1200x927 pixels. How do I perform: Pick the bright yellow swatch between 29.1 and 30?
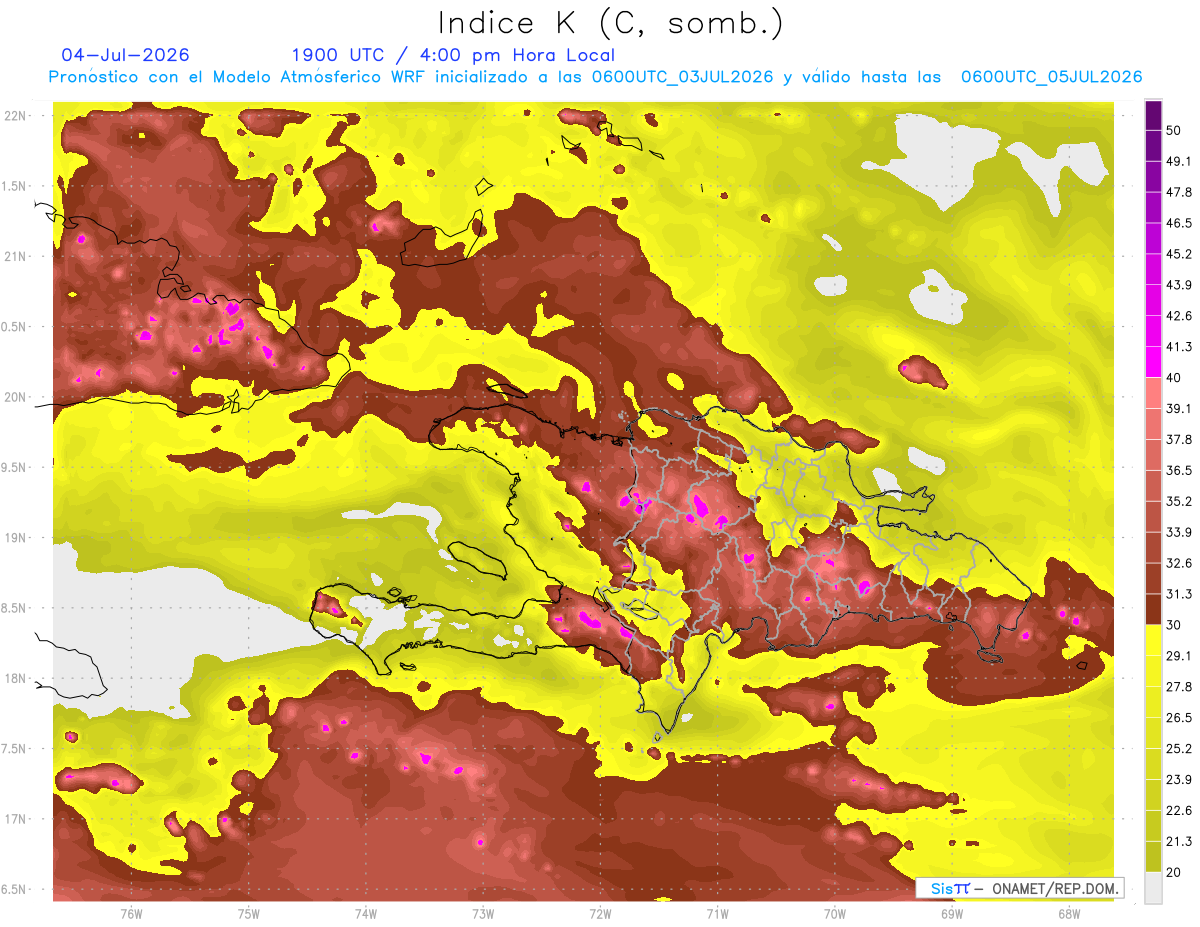click(1153, 640)
